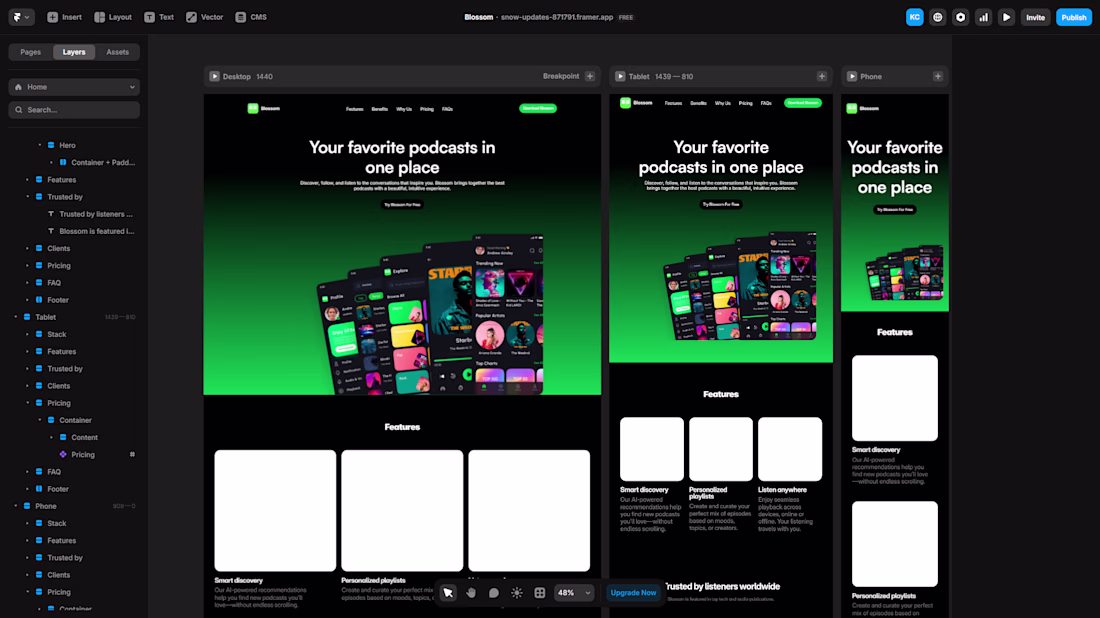Click Try Blossom For Free in Desktop frame
The width and height of the screenshot is (1100, 618).
(x=402, y=205)
